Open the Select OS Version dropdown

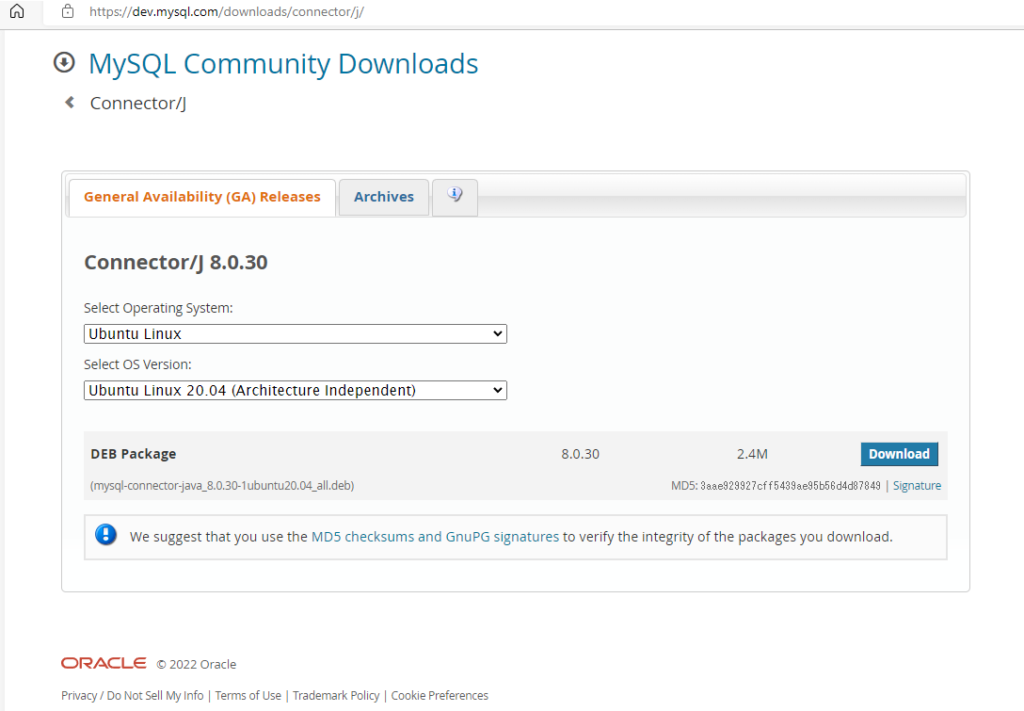click(294, 390)
